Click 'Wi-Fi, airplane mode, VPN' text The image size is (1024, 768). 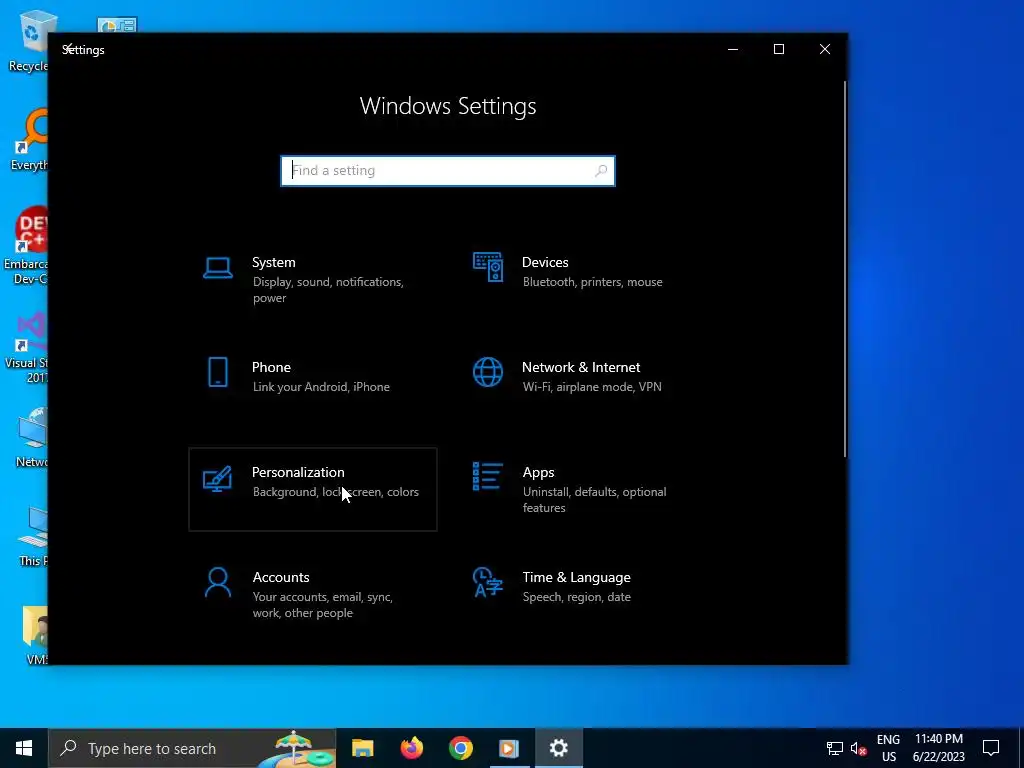point(592,387)
